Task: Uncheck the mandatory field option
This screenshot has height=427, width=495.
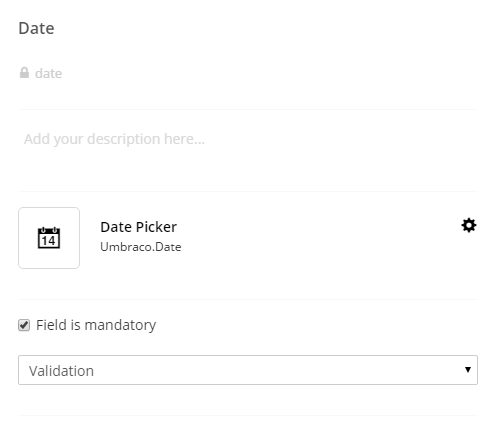Action: point(24,325)
